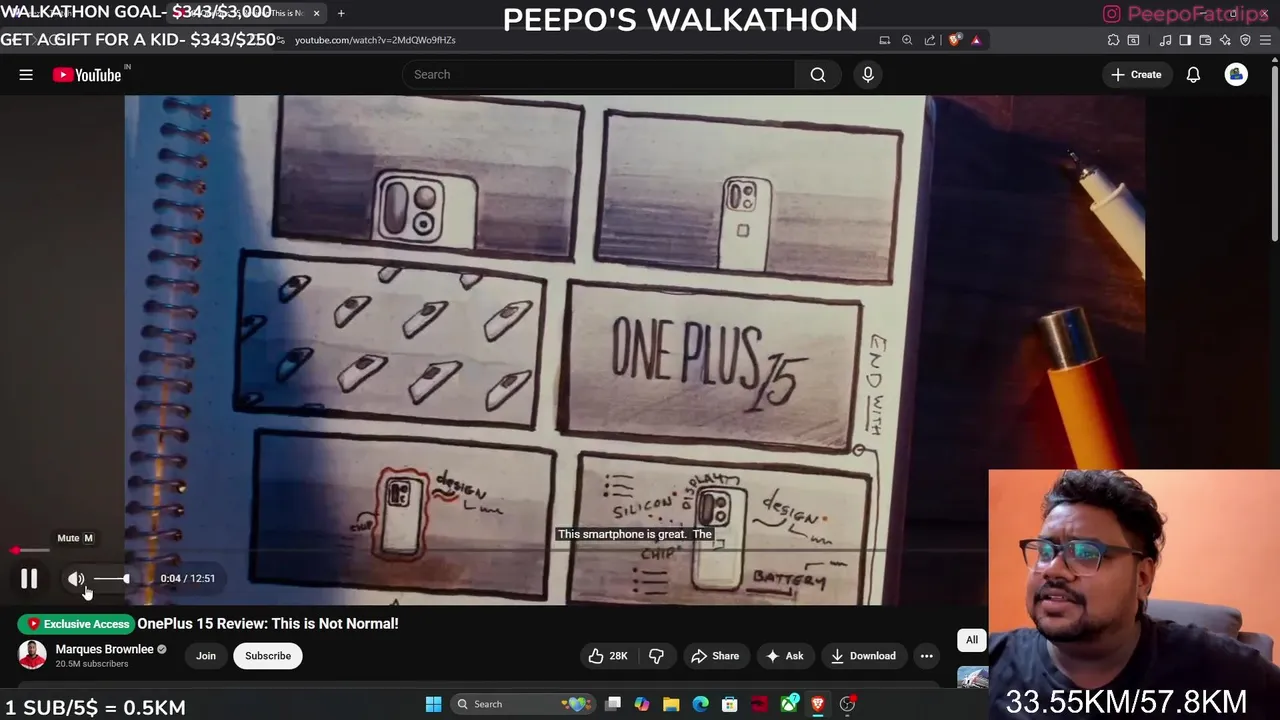Open YouTube notifications bell
The width and height of the screenshot is (1280, 720).
pyautogui.click(x=1193, y=74)
